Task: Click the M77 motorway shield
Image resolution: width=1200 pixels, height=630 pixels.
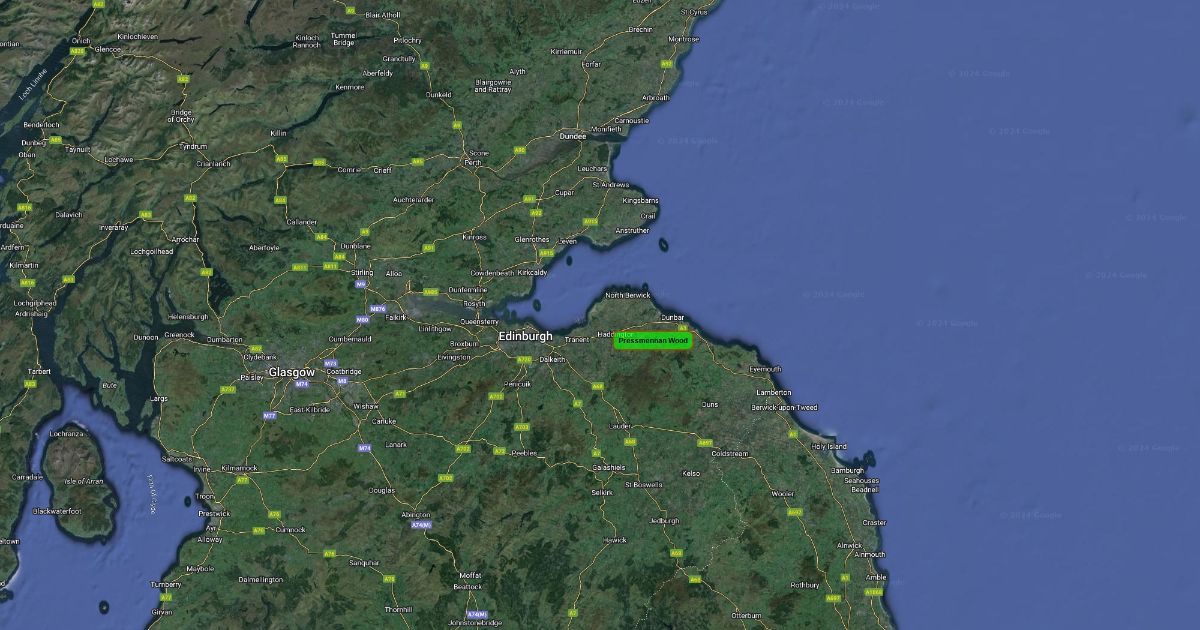Action: coord(270,416)
